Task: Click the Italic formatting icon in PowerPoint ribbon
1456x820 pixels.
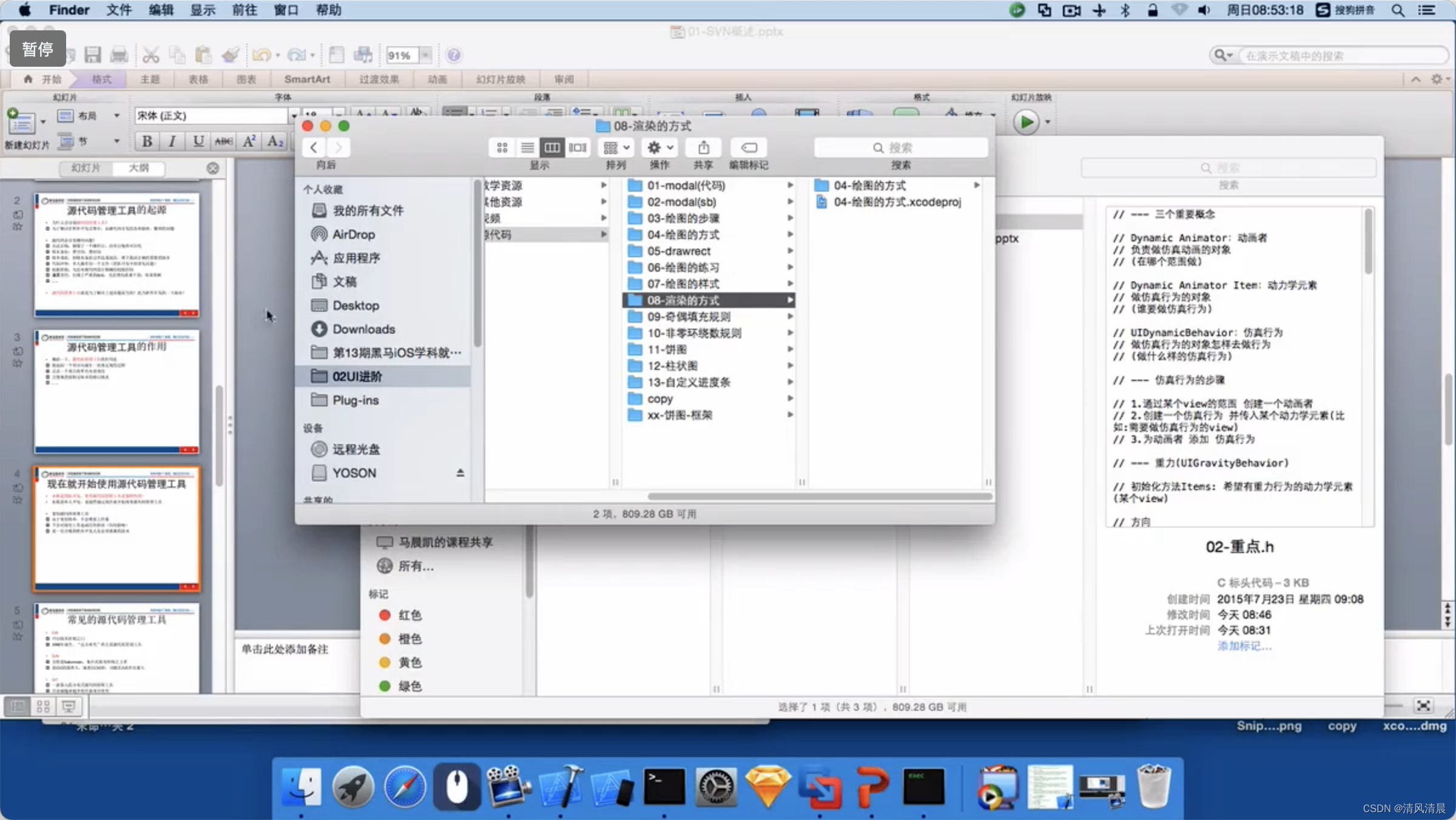Action: pos(172,141)
